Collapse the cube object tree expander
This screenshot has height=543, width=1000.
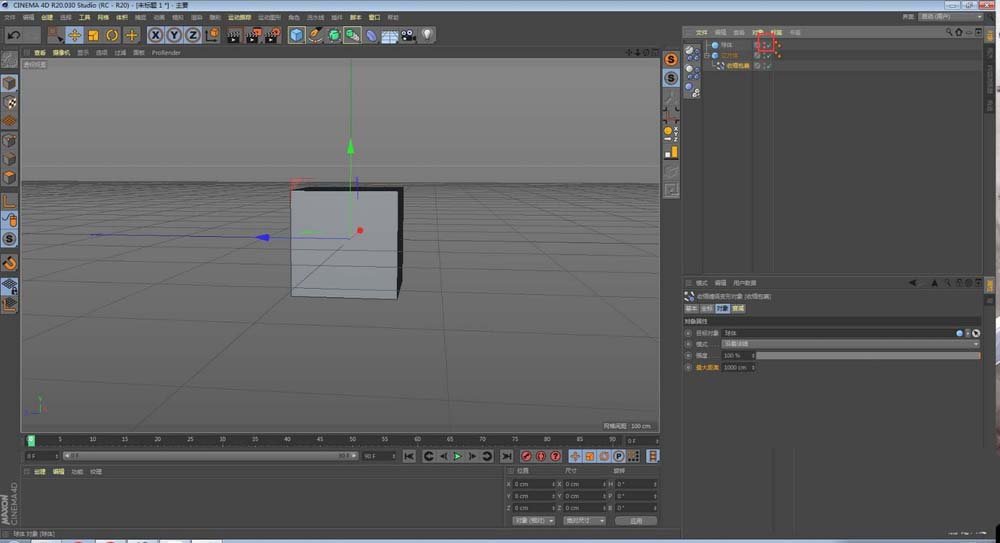coord(707,55)
